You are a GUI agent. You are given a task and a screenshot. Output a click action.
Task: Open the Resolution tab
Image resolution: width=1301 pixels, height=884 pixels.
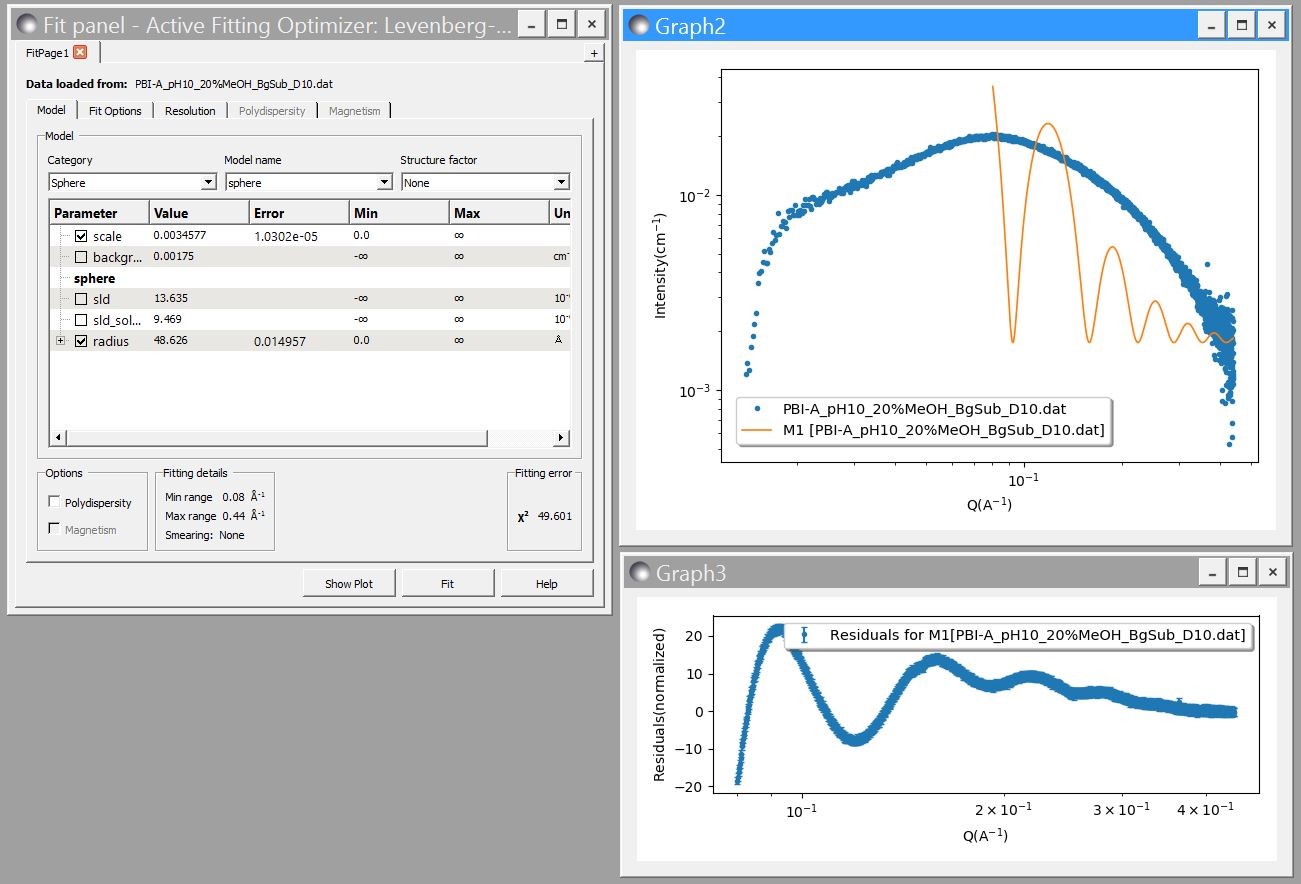190,111
